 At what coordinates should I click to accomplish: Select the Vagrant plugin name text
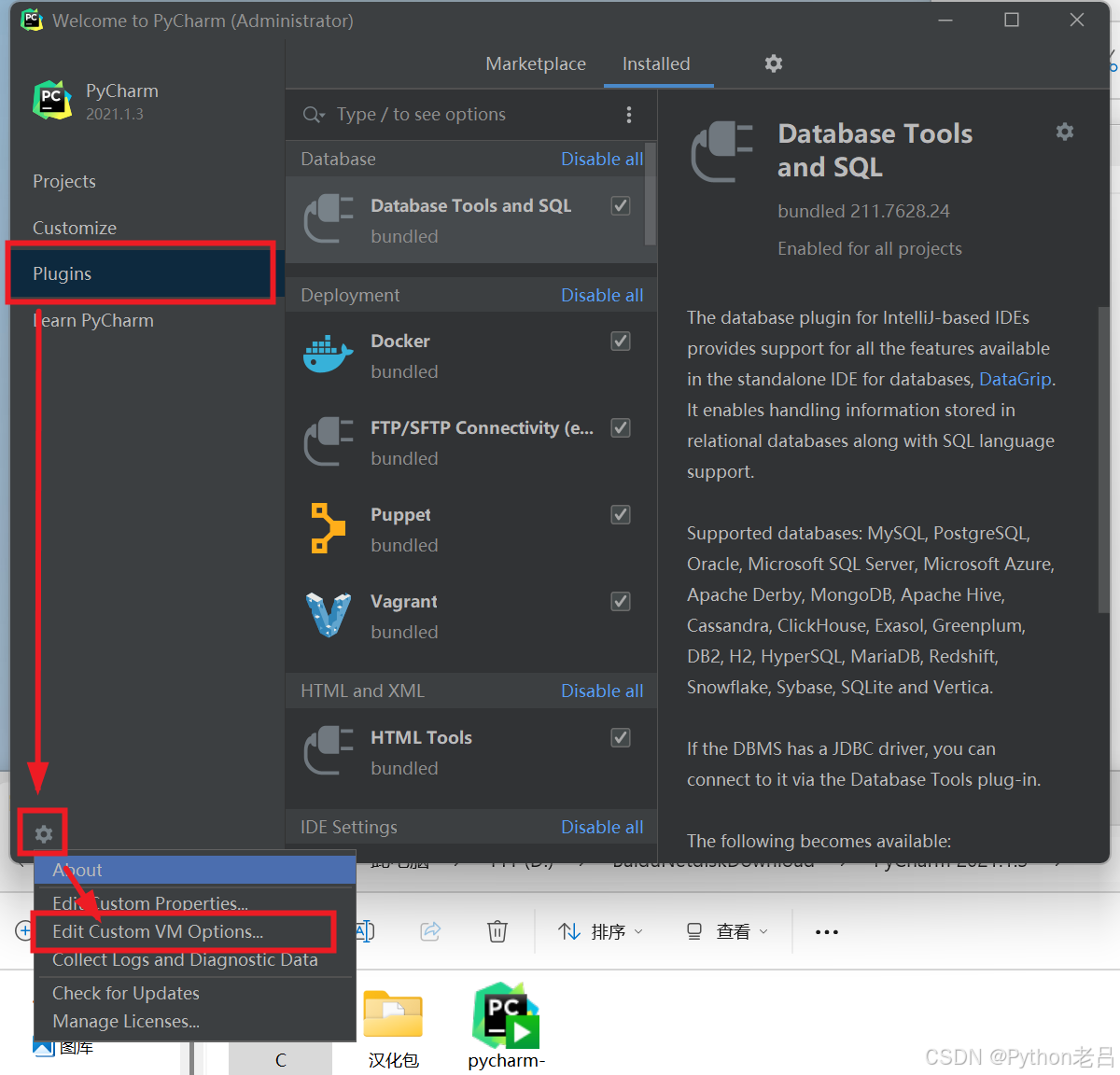[403, 601]
